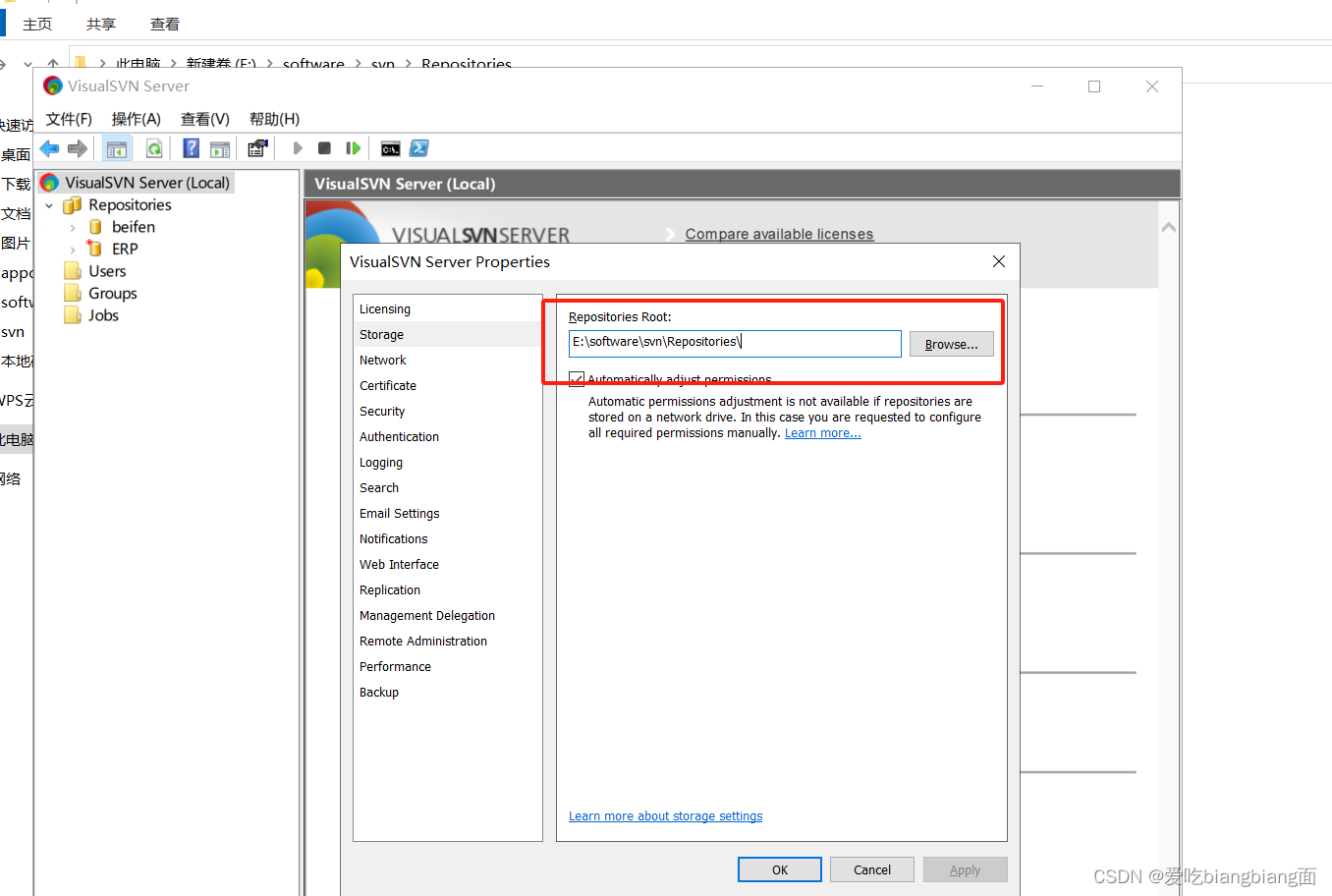Viewport: 1332px width, 896px height.
Task: Click the scroll-up arrow in right pane
Action: [1169, 227]
